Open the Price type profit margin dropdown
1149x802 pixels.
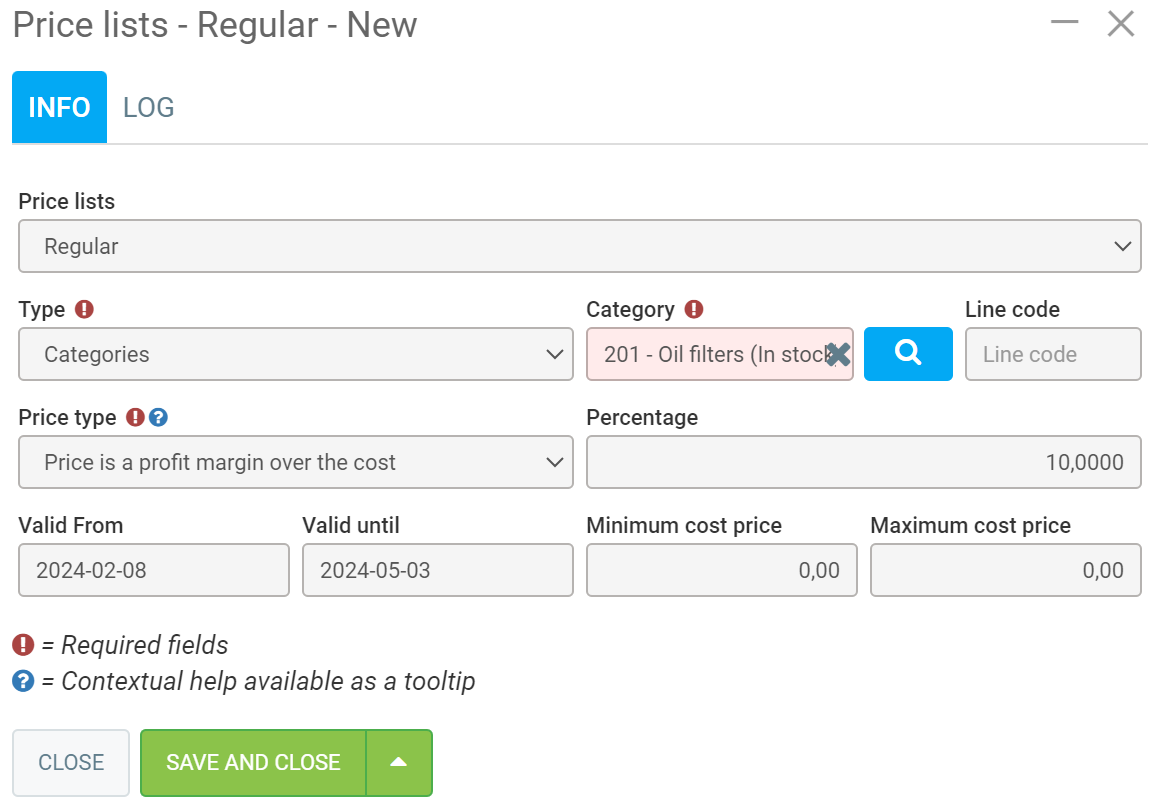point(295,462)
